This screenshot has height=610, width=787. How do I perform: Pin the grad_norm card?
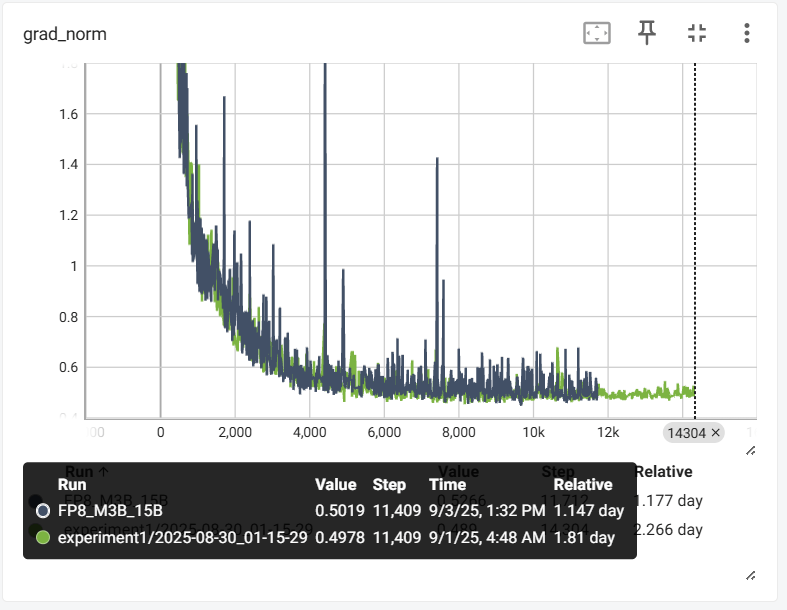click(646, 33)
